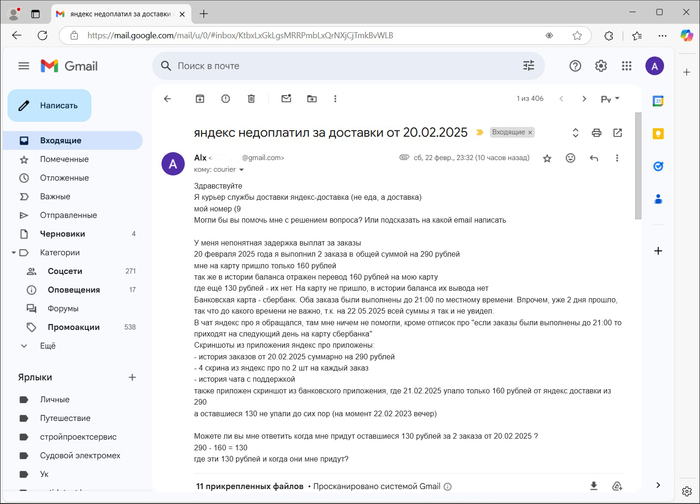
Task: Archive this email
Action: coord(200,99)
